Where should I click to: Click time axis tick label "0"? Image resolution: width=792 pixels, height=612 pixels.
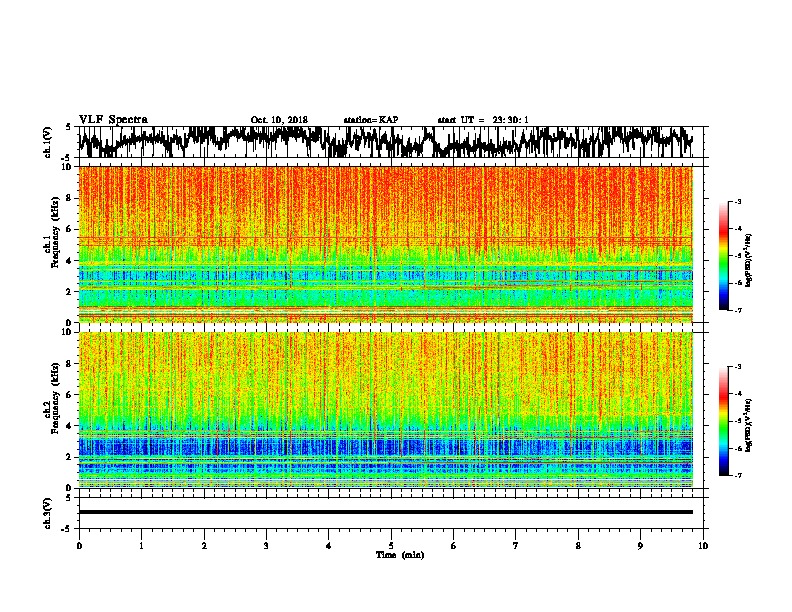pyautogui.click(x=79, y=546)
